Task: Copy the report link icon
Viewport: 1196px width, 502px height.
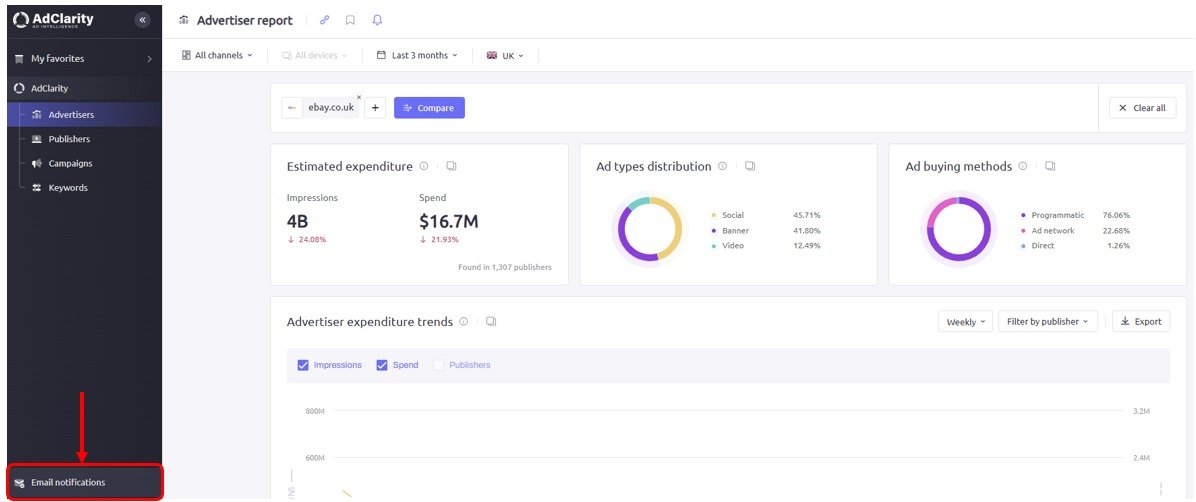Action: click(324, 20)
